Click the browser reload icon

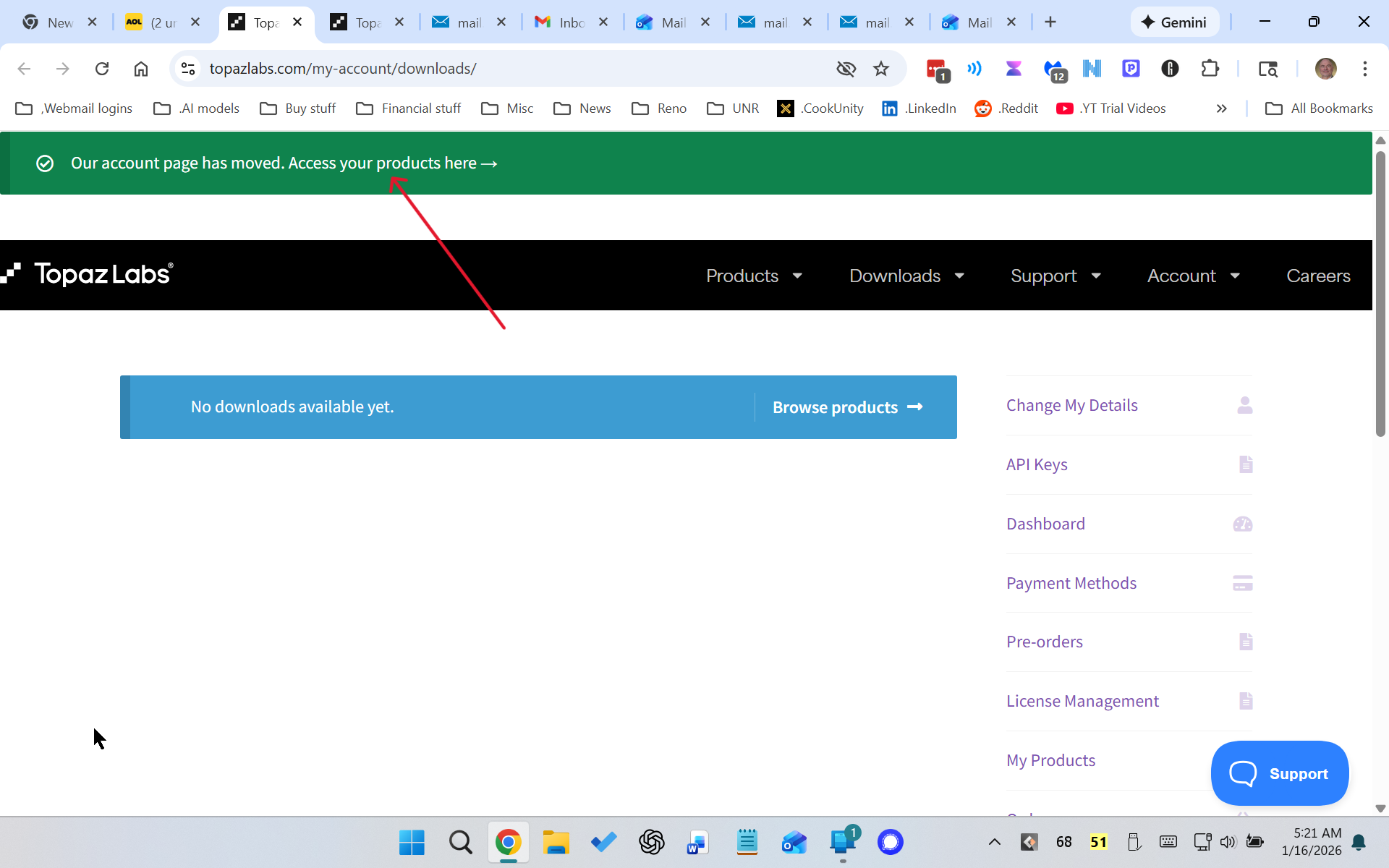(102, 69)
